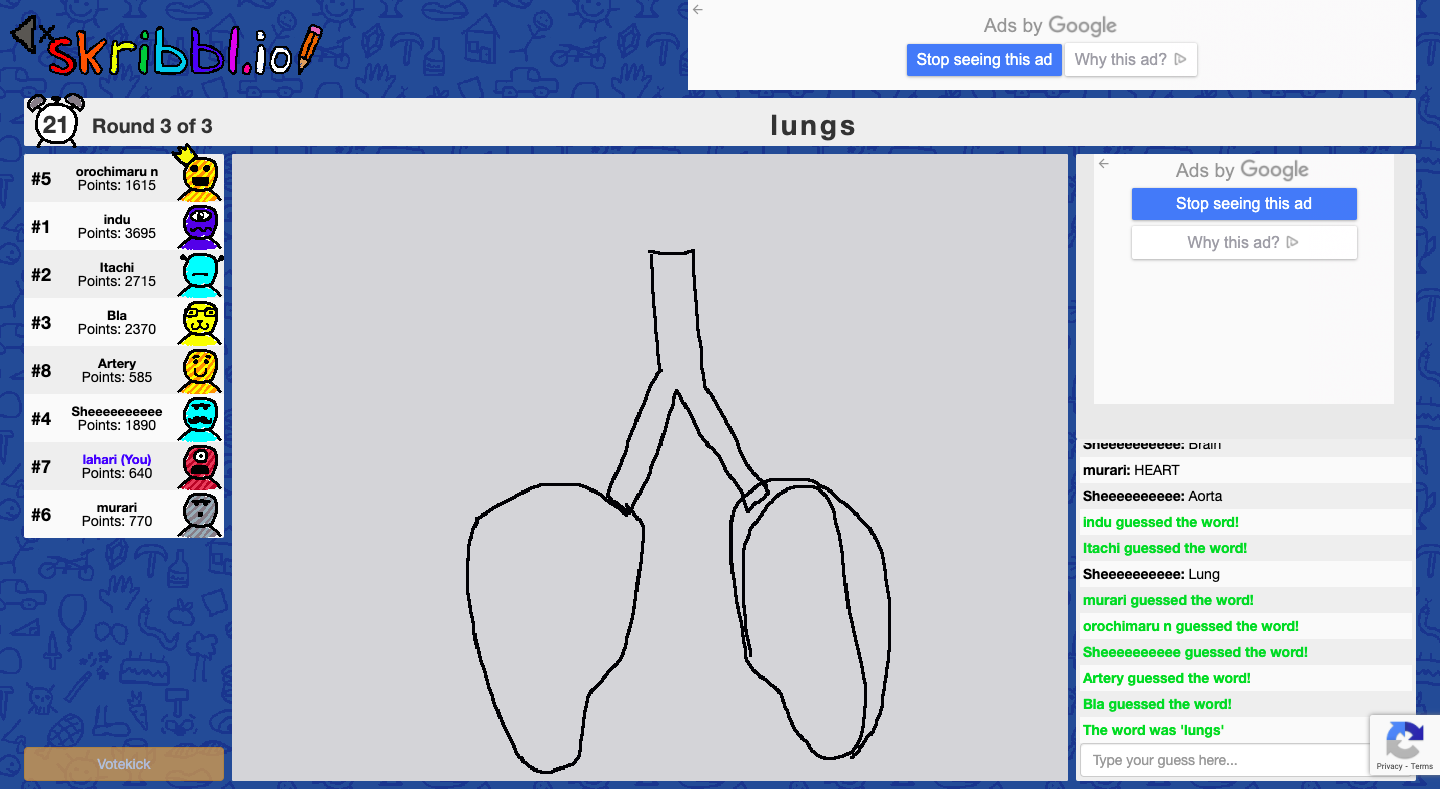
Task: Click Stop seeing this ad in top banner
Action: pyautogui.click(x=984, y=60)
